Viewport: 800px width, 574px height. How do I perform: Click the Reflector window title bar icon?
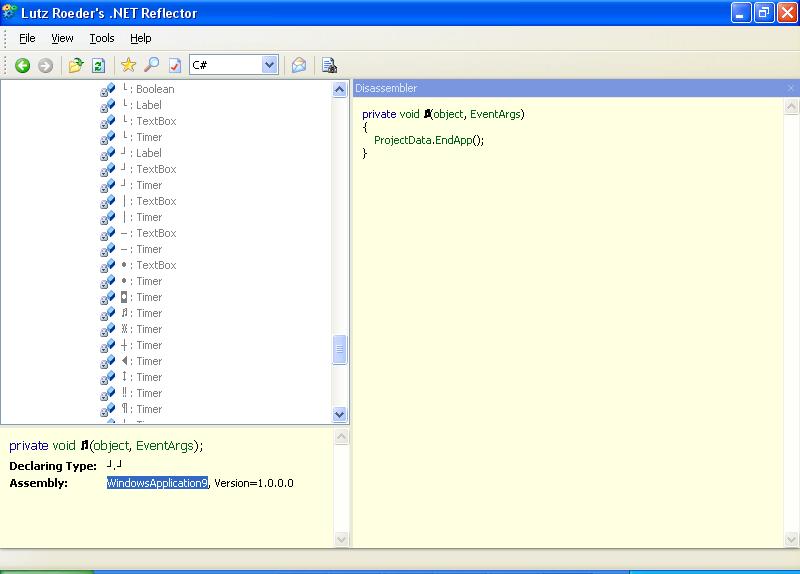coord(9,12)
